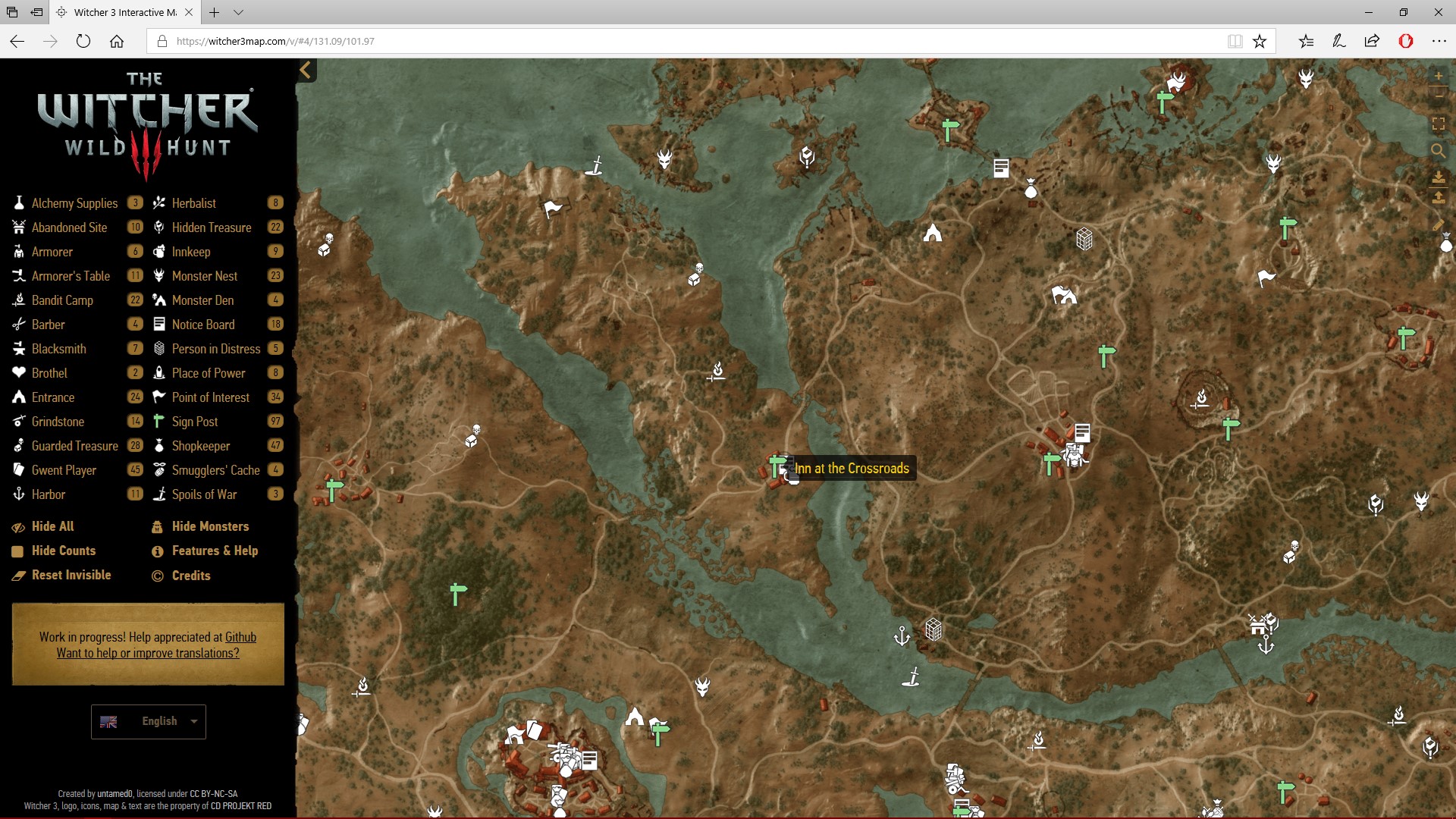Open the map search magnifier

(x=1438, y=150)
